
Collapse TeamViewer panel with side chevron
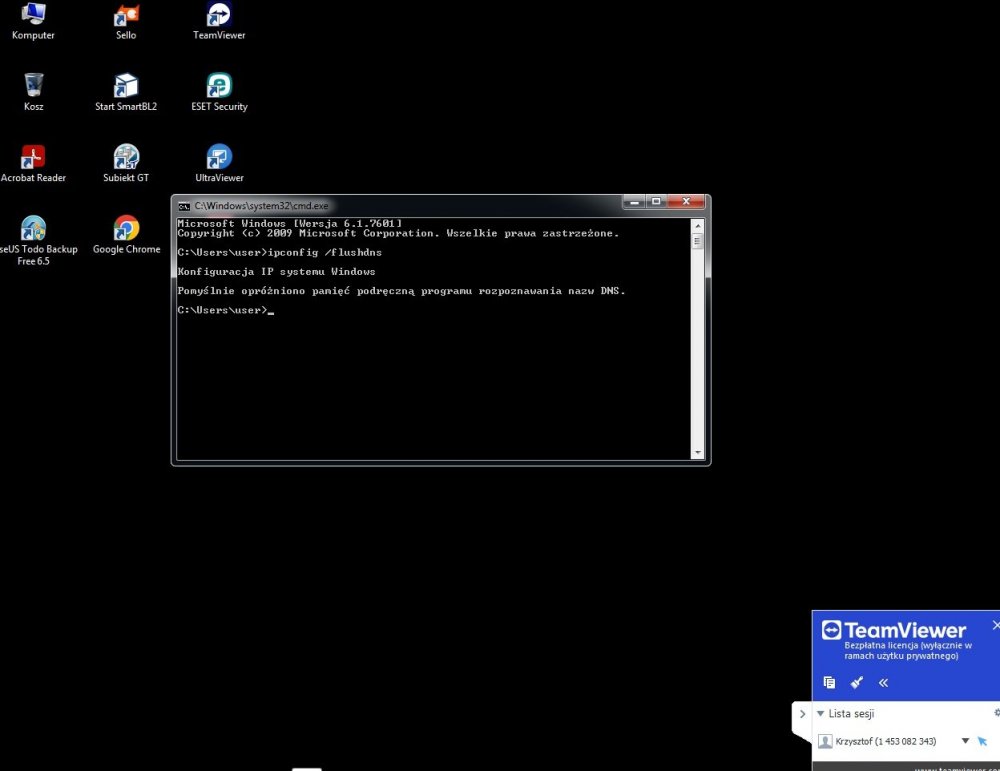point(802,714)
